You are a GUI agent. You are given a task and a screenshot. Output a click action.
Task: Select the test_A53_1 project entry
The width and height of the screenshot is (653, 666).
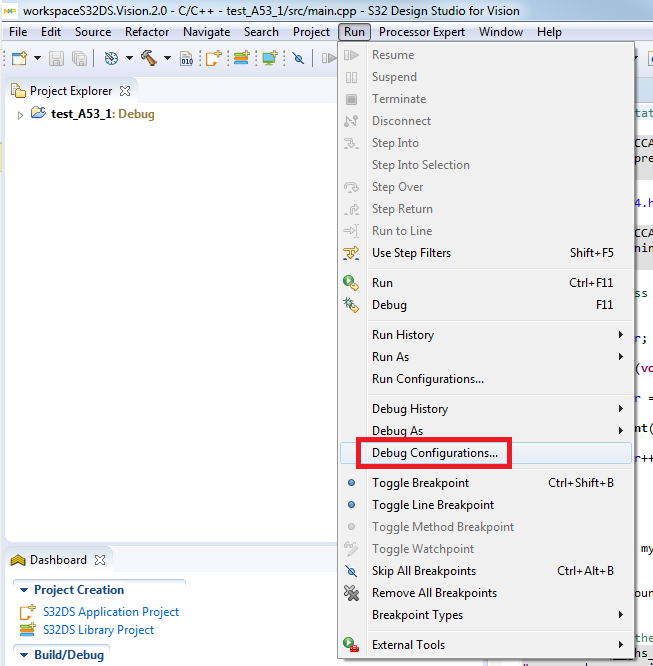click(102, 114)
